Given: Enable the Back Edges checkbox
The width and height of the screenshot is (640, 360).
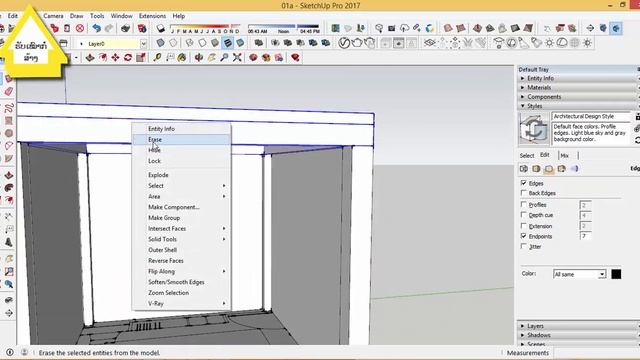Looking at the screenshot, I should tap(524, 193).
